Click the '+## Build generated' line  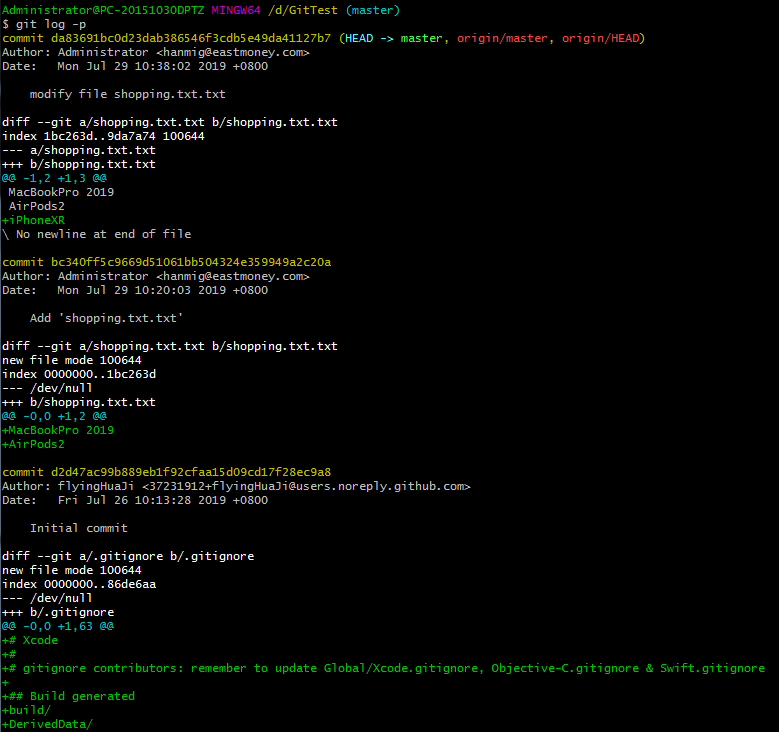coord(68,696)
